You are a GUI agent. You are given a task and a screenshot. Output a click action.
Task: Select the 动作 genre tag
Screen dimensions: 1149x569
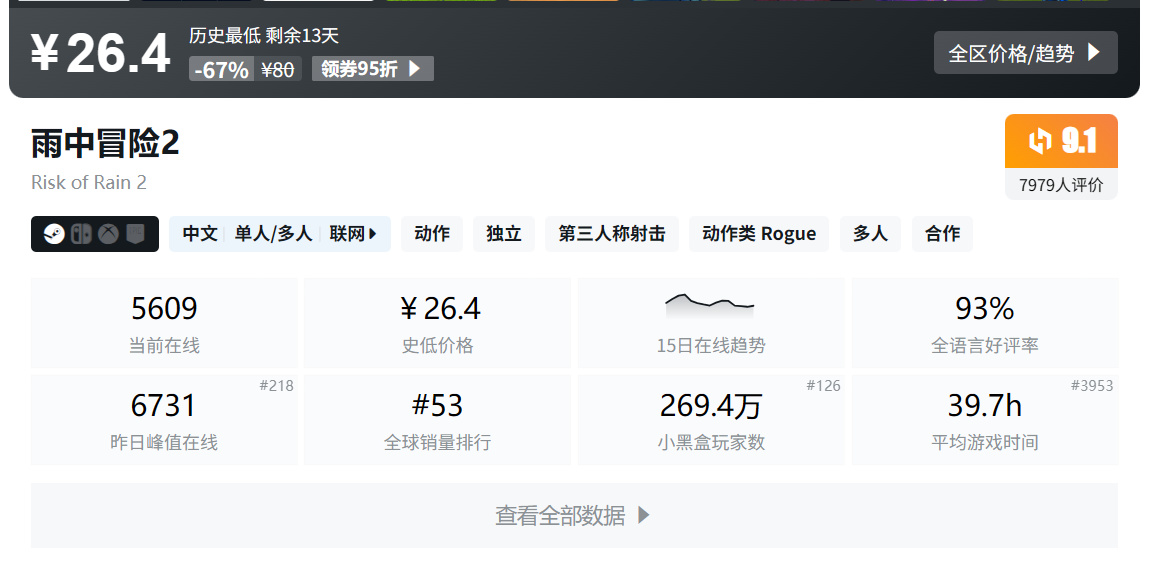click(x=432, y=234)
